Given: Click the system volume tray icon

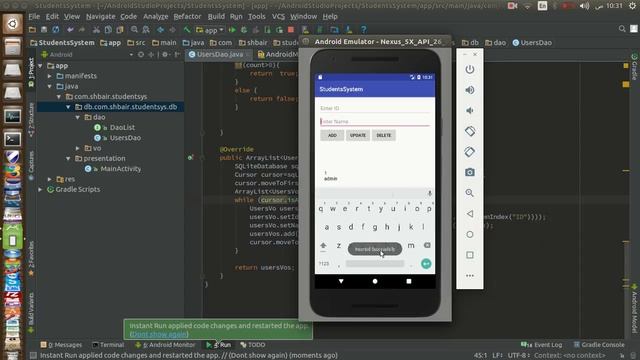Looking at the screenshot, I should (x=584, y=6).
